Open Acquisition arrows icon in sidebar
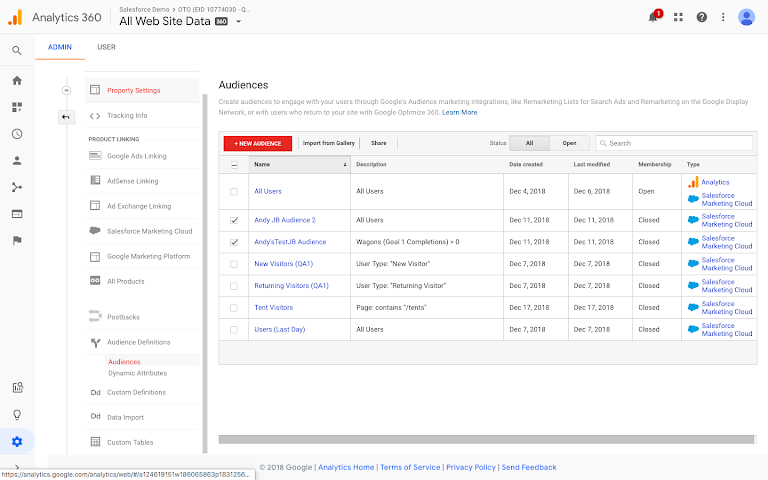This screenshot has width=768, height=480. point(17,187)
